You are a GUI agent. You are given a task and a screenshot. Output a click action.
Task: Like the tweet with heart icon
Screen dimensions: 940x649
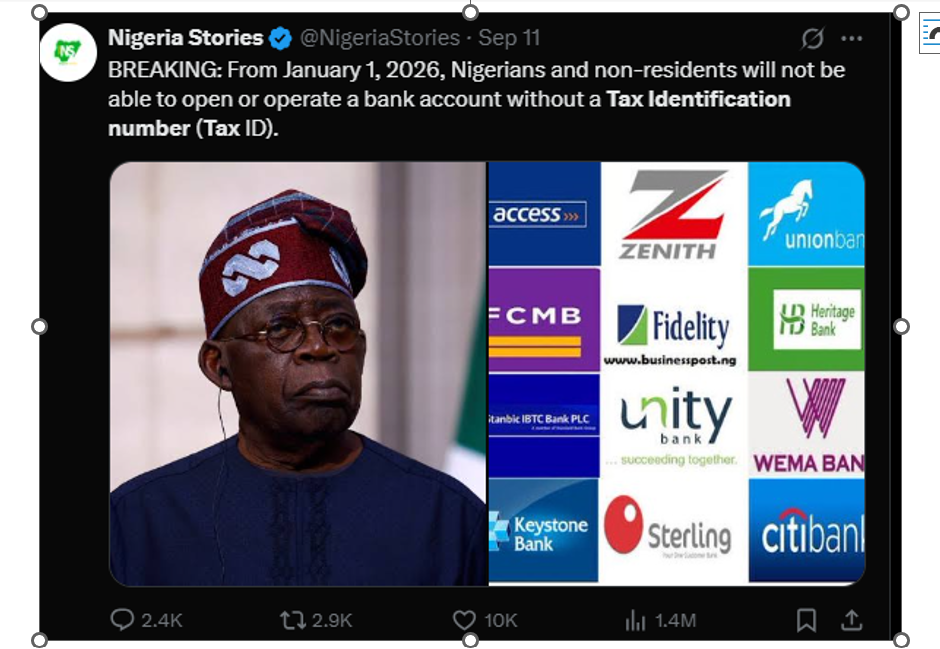(x=464, y=620)
